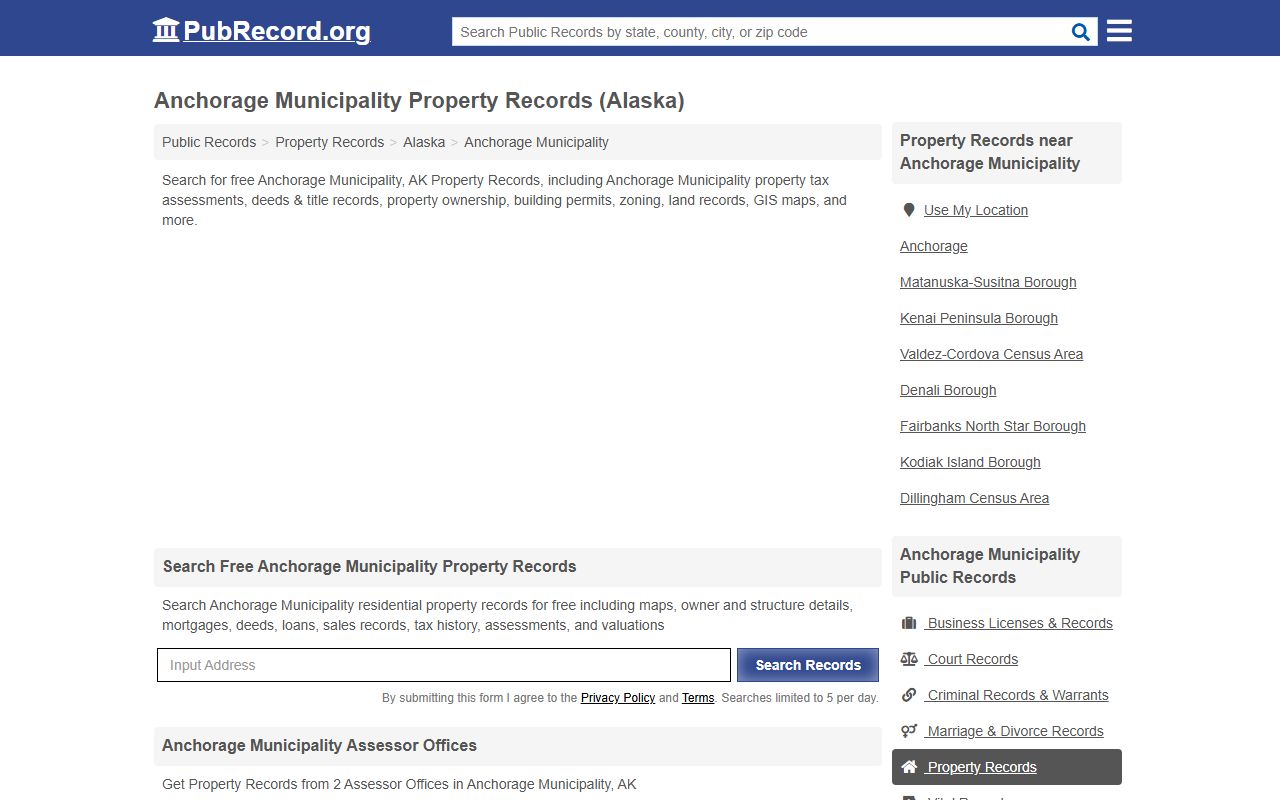Open Marriage & Divorce Records link

[1016, 731]
